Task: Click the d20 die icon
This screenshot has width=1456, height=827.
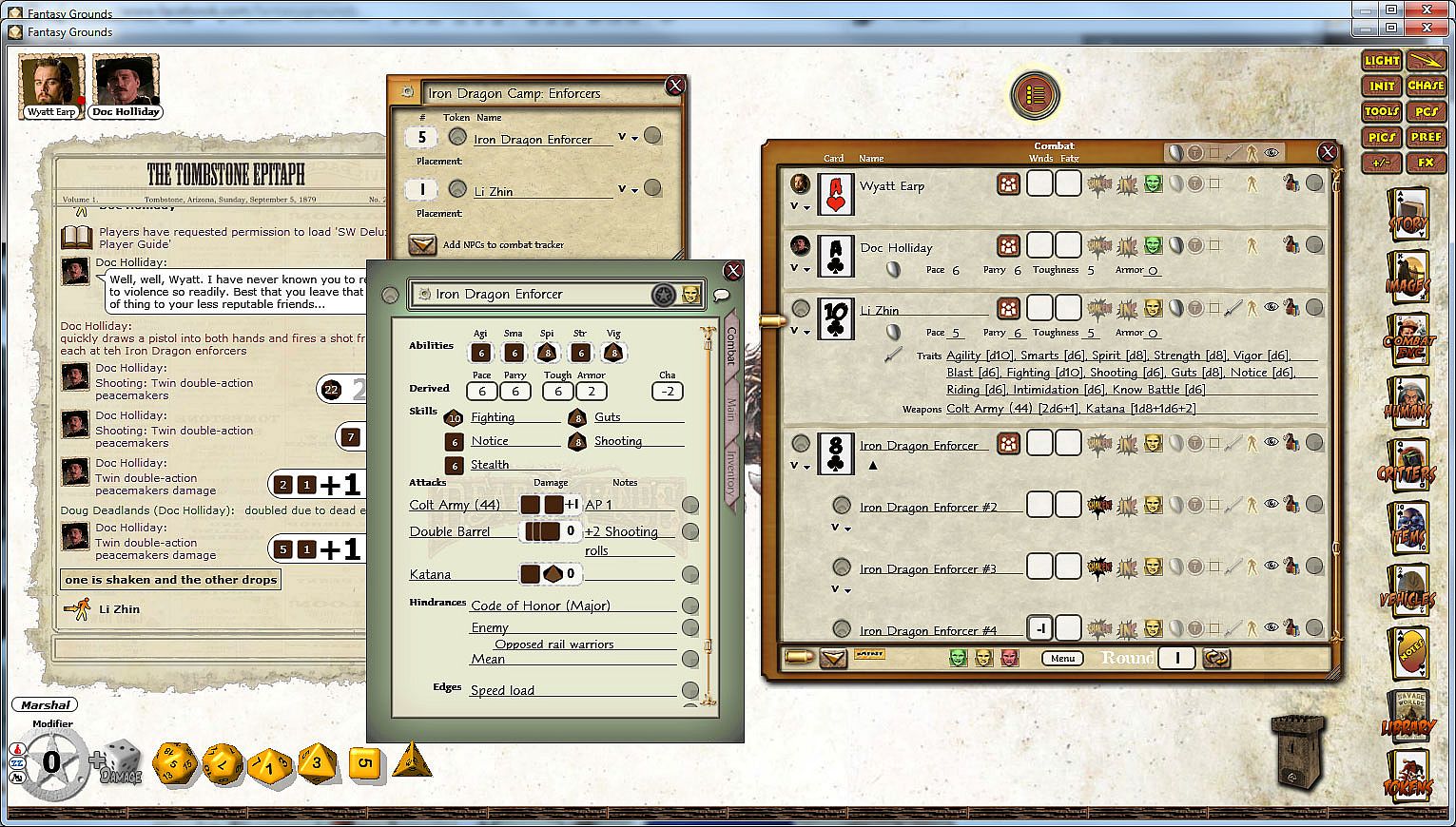Action: pos(175,762)
